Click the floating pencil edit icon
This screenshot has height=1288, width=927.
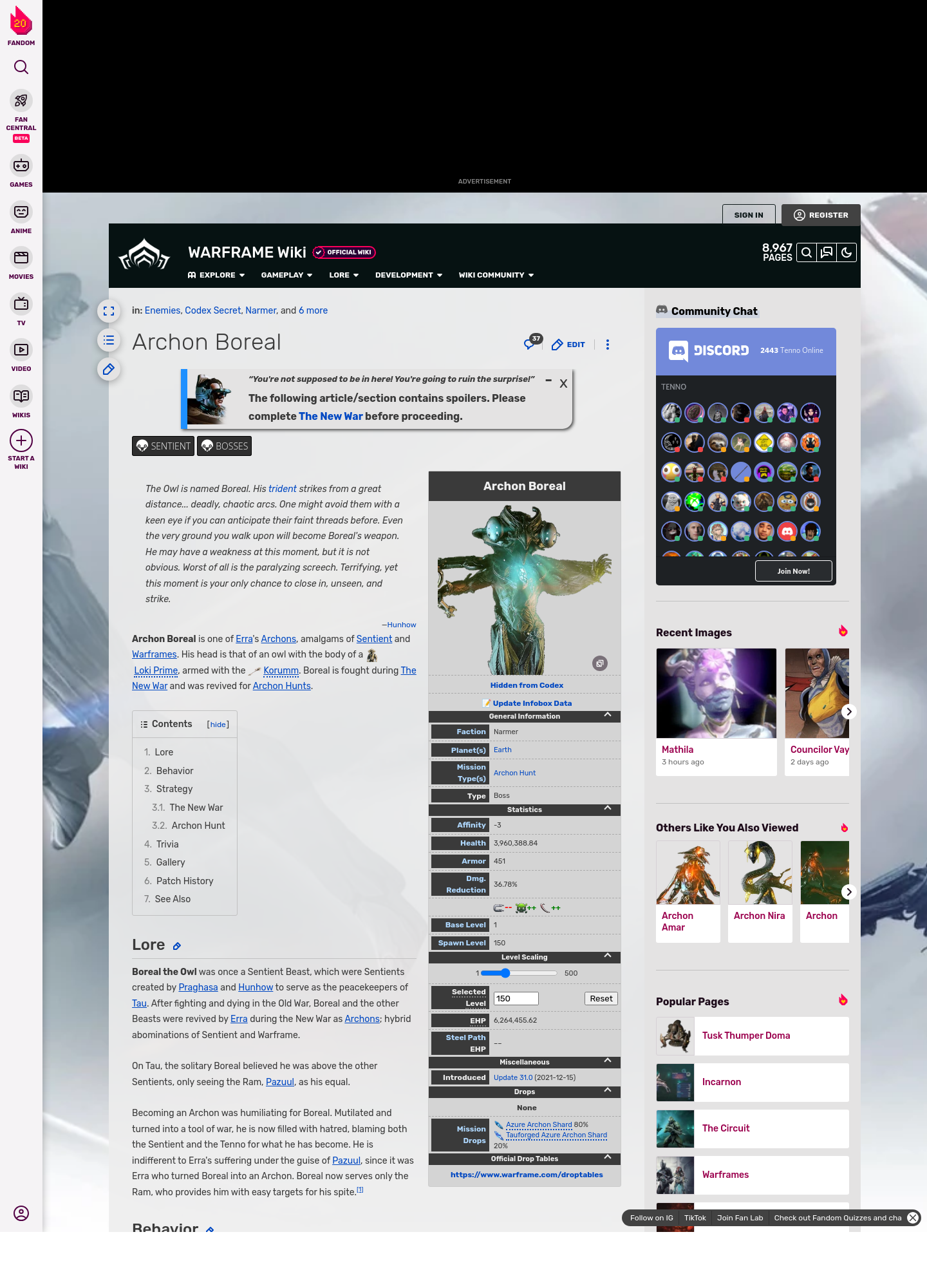tap(109, 369)
